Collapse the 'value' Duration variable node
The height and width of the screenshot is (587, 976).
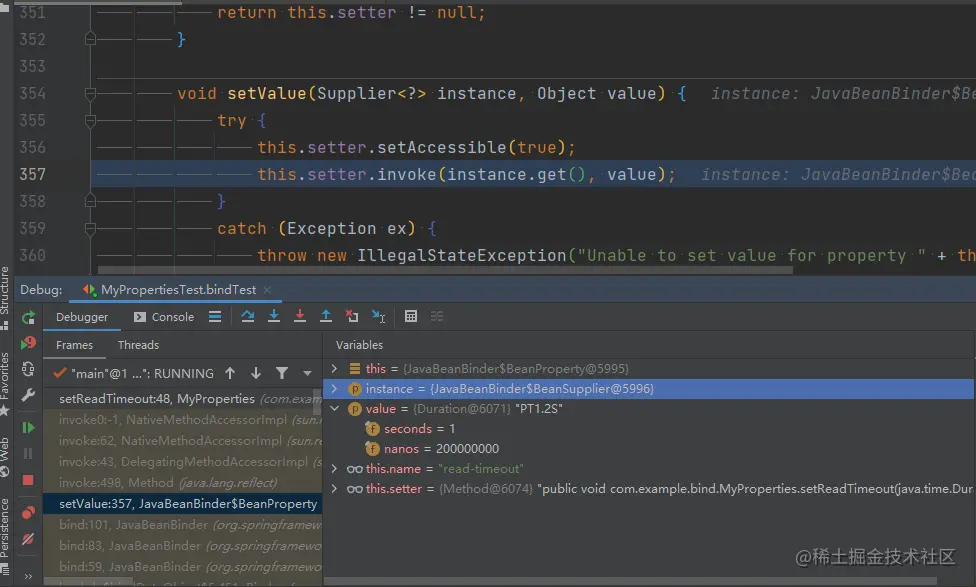tap(334, 408)
